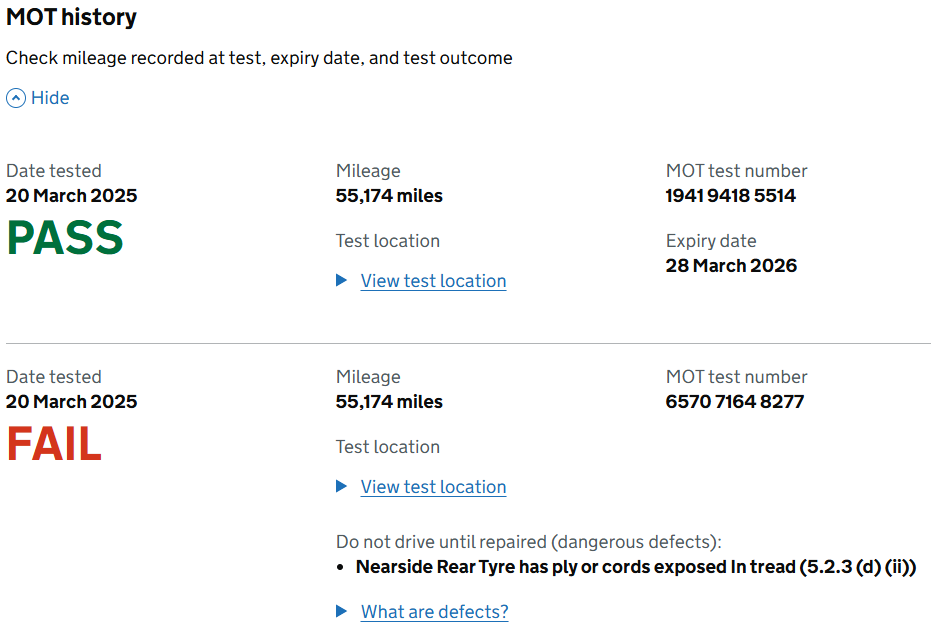Select Date tested label in PASS section

point(53,171)
